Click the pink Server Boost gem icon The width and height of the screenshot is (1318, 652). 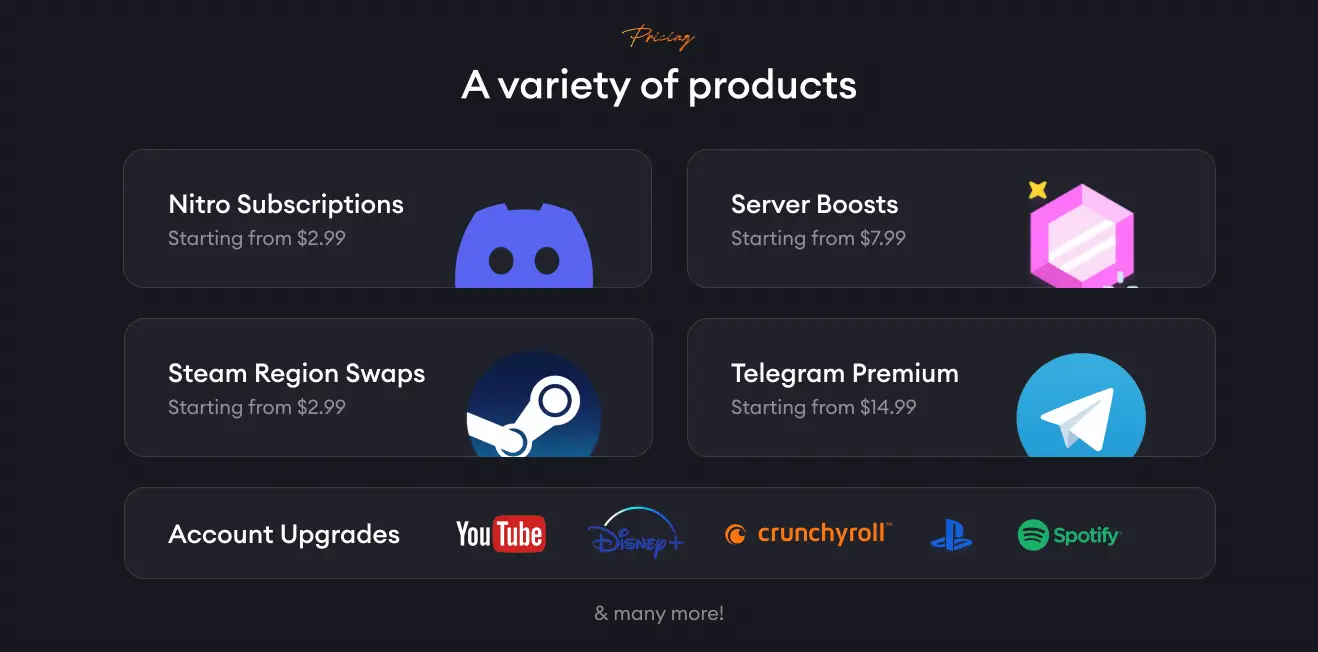(x=1082, y=233)
